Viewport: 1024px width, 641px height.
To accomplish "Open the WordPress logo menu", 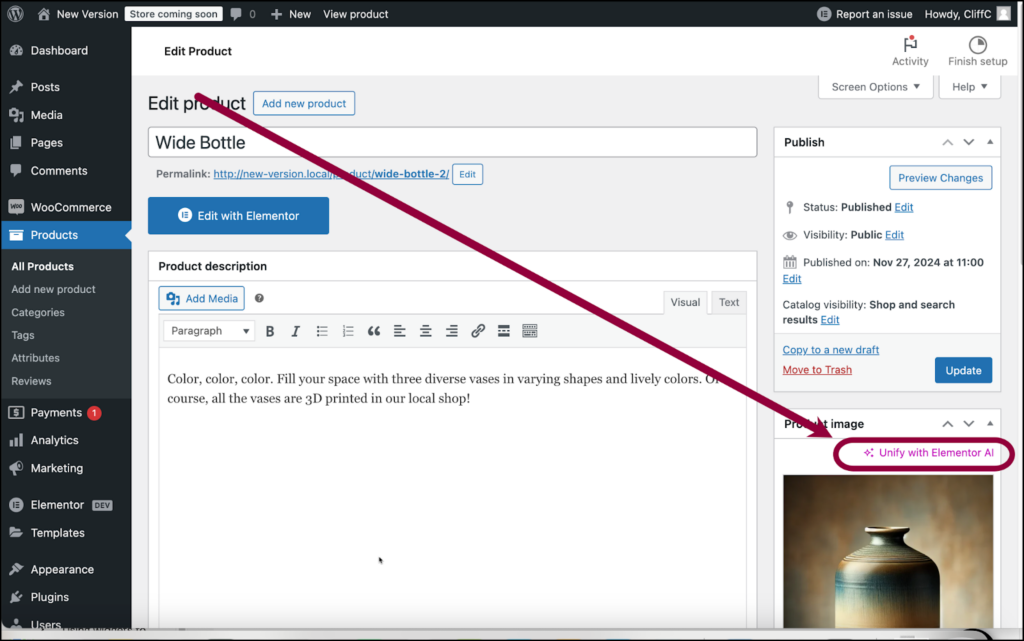I will [x=14, y=13].
